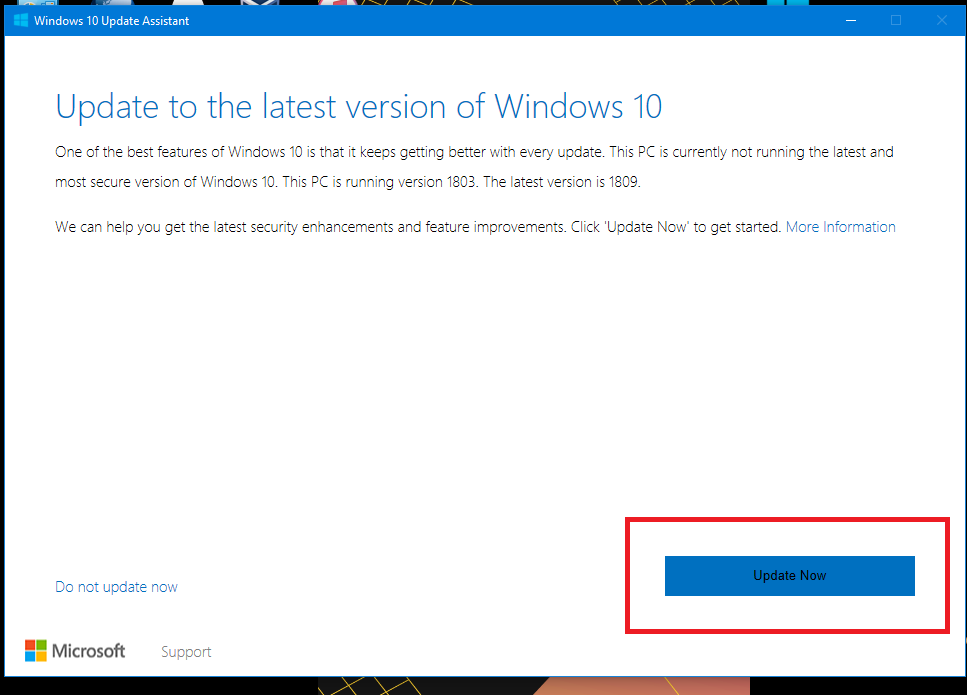Click the heading 'Update to the latest version of Windows 10'
This screenshot has height=695, width=967.
click(358, 107)
